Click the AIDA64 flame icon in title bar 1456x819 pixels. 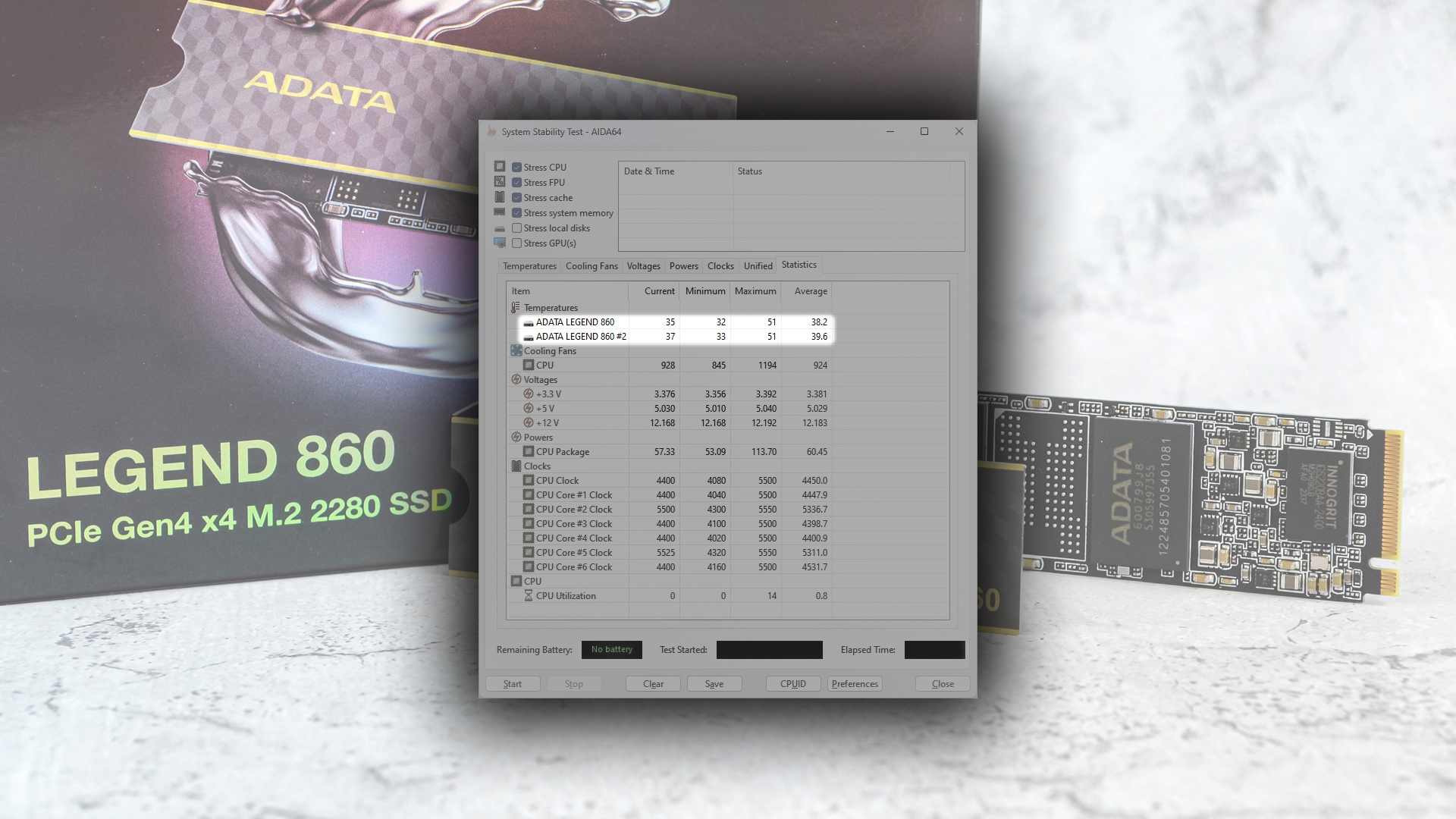[x=491, y=132]
